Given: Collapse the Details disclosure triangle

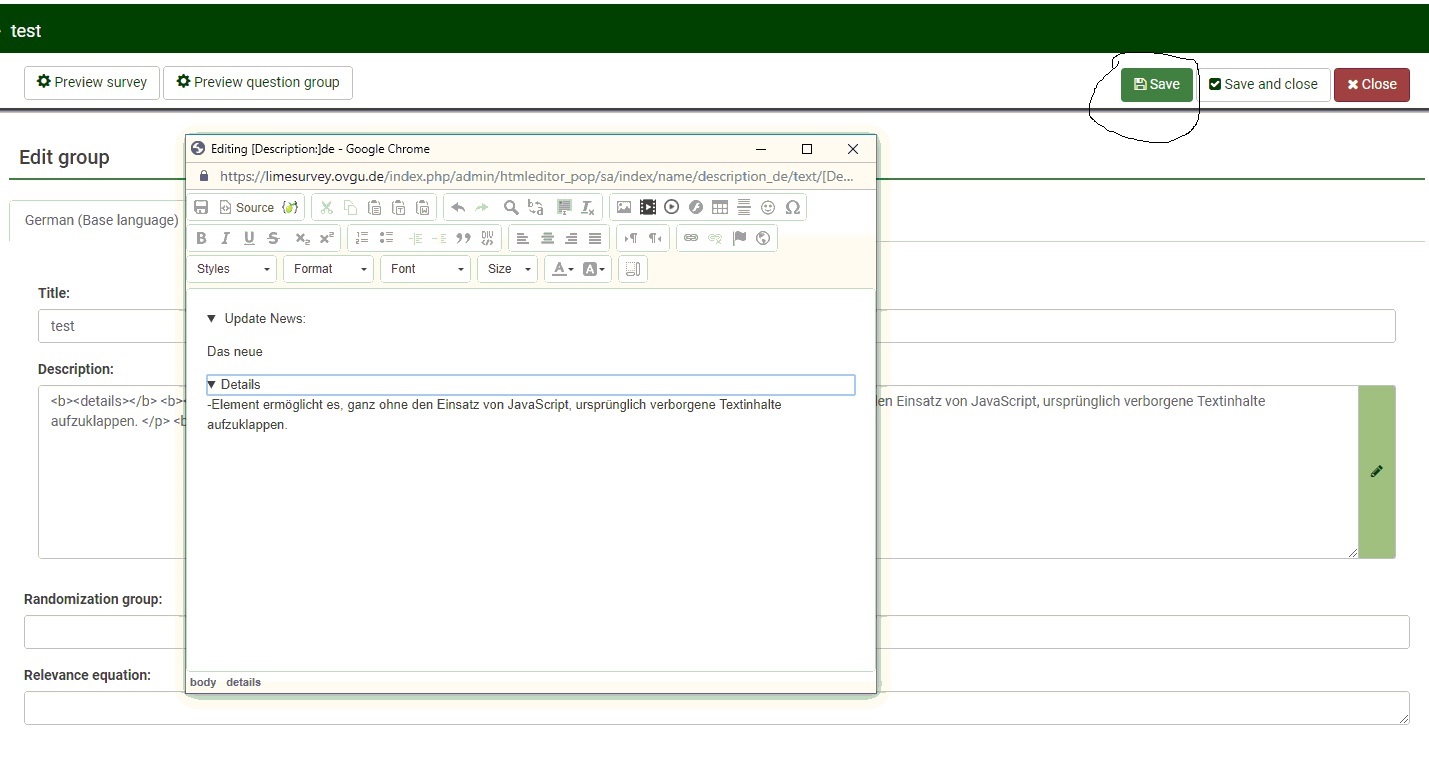Looking at the screenshot, I should click(x=212, y=384).
